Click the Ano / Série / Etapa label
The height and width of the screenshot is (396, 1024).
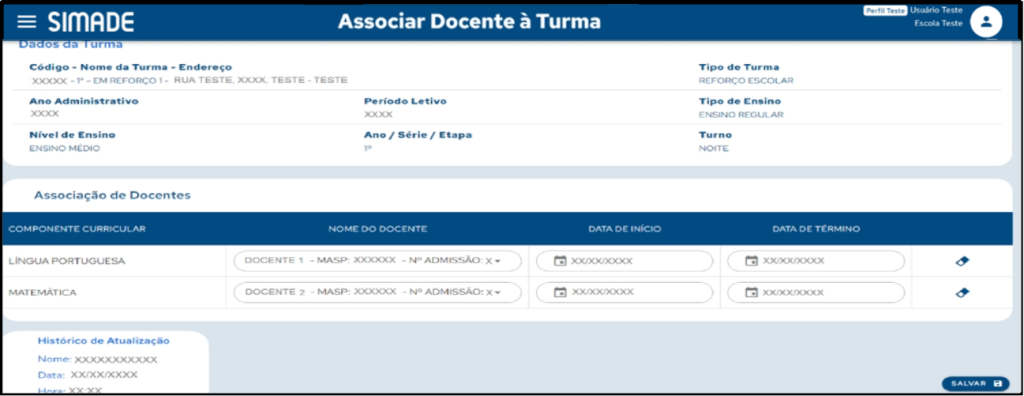pos(418,135)
